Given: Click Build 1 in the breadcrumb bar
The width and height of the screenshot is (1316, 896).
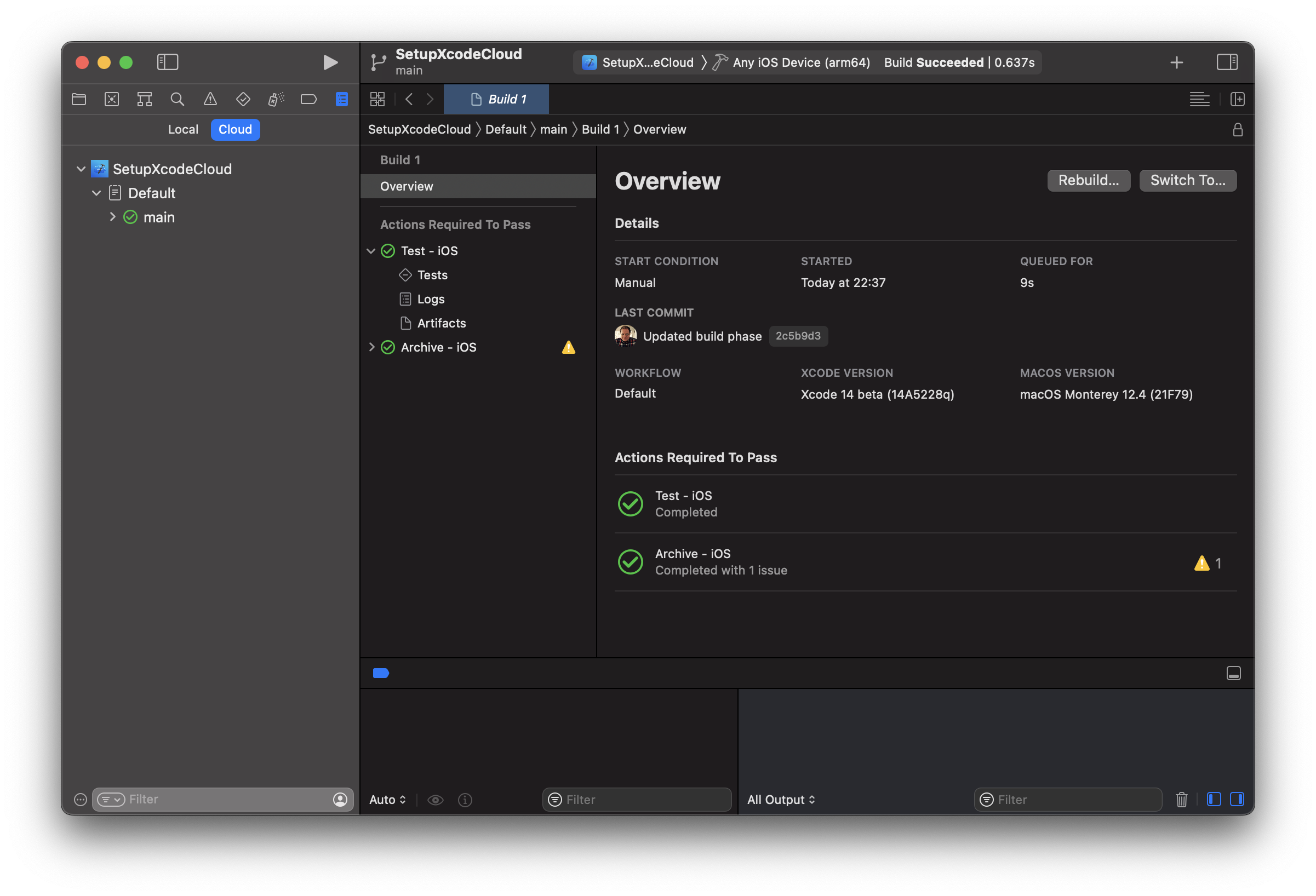Looking at the screenshot, I should click(x=600, y=130).
